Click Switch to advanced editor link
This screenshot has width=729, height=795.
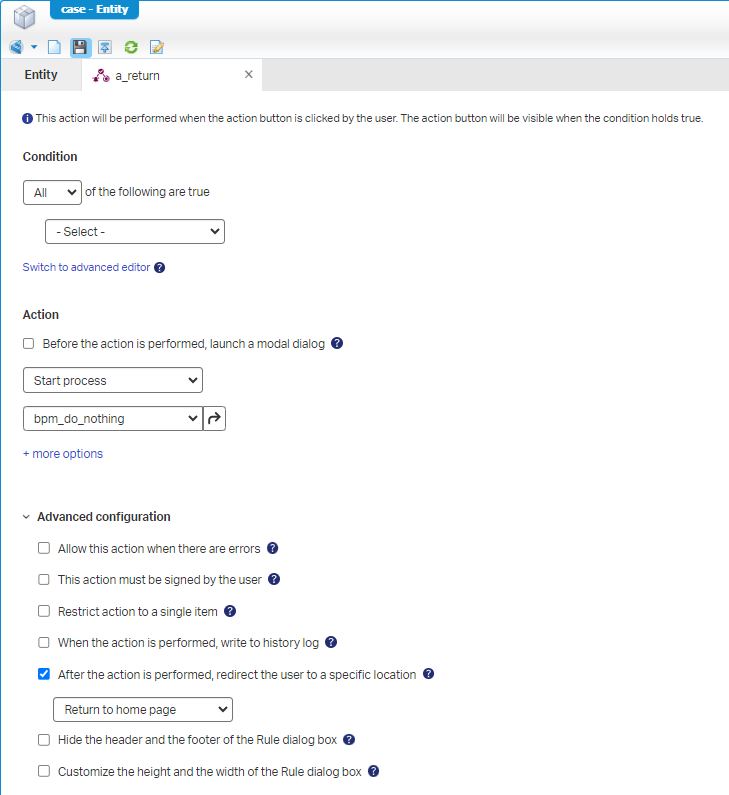pyautogui.click(x=86, y=267)
